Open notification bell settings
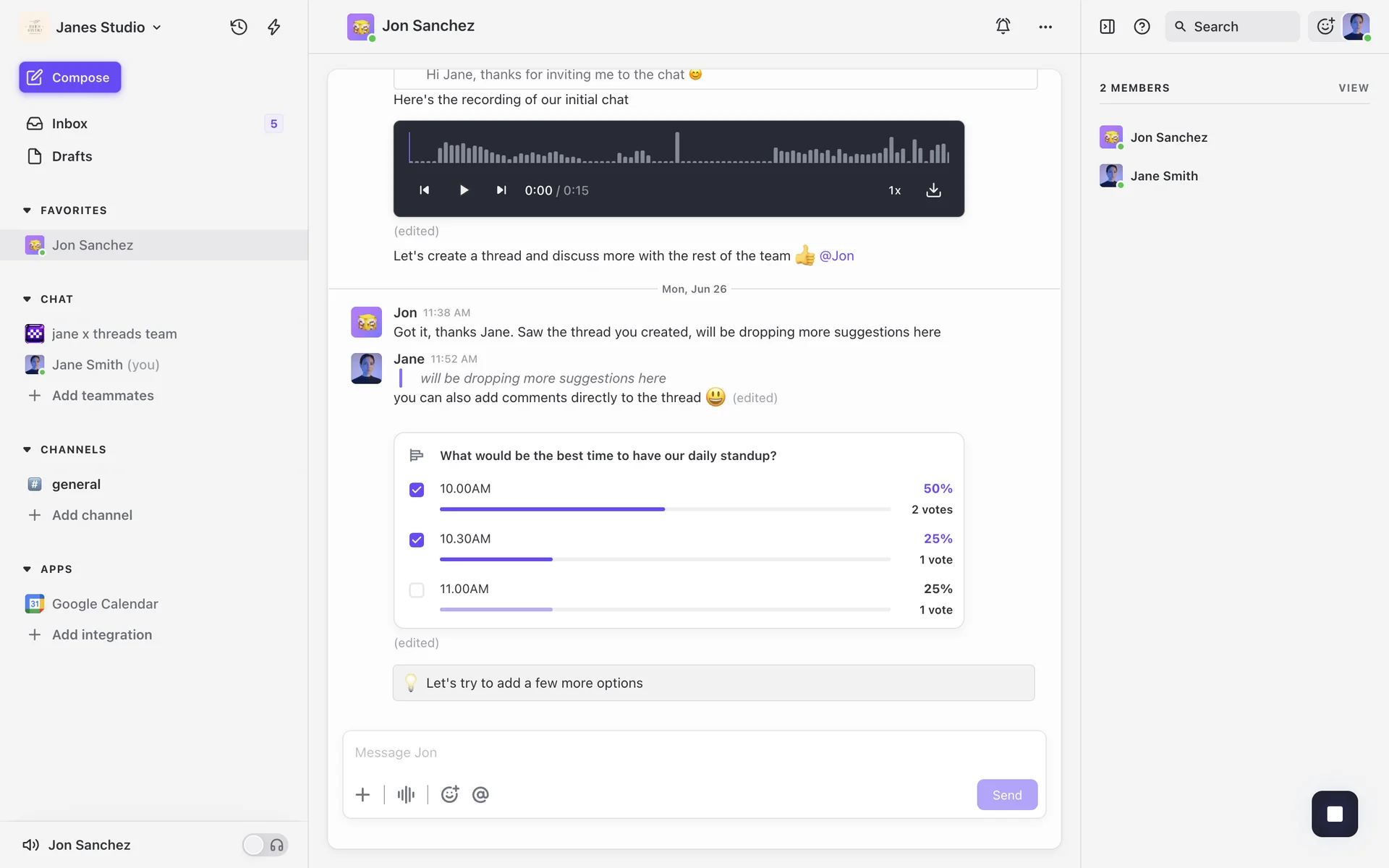1389x868 pixels. click(1003, 27)
